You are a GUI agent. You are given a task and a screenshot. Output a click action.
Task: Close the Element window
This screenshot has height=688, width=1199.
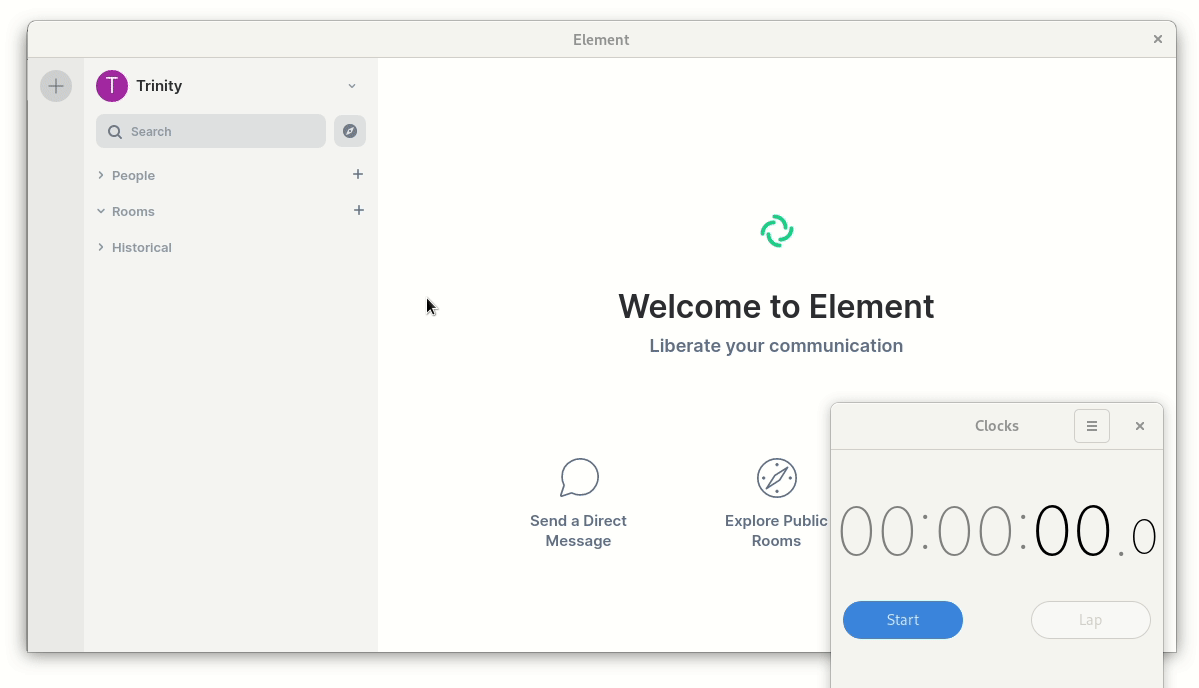point(1158,39)
